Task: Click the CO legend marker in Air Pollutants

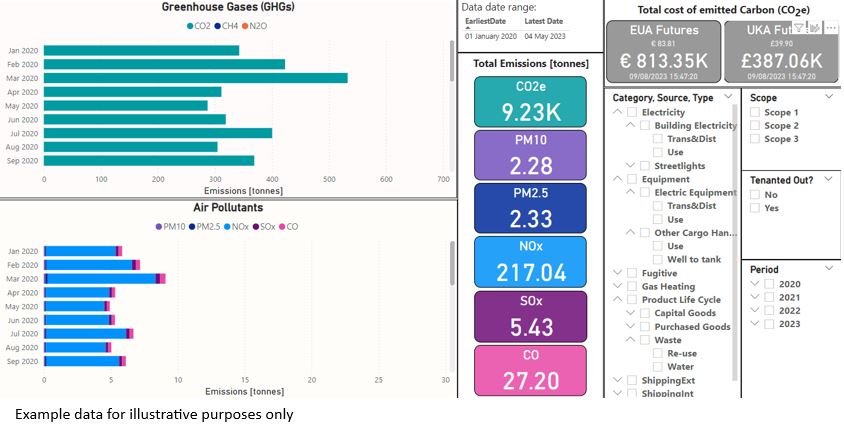Action: [284, 227]
